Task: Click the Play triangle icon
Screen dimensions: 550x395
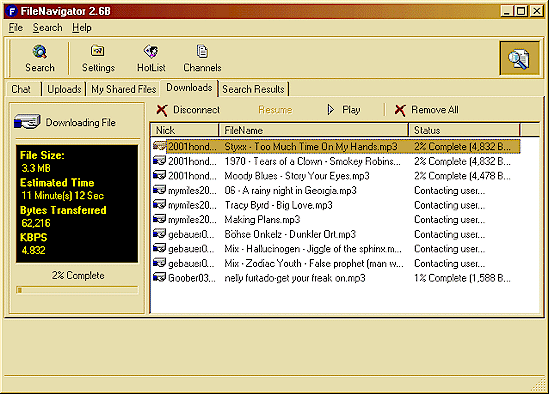Action: [x=330, y=110]
